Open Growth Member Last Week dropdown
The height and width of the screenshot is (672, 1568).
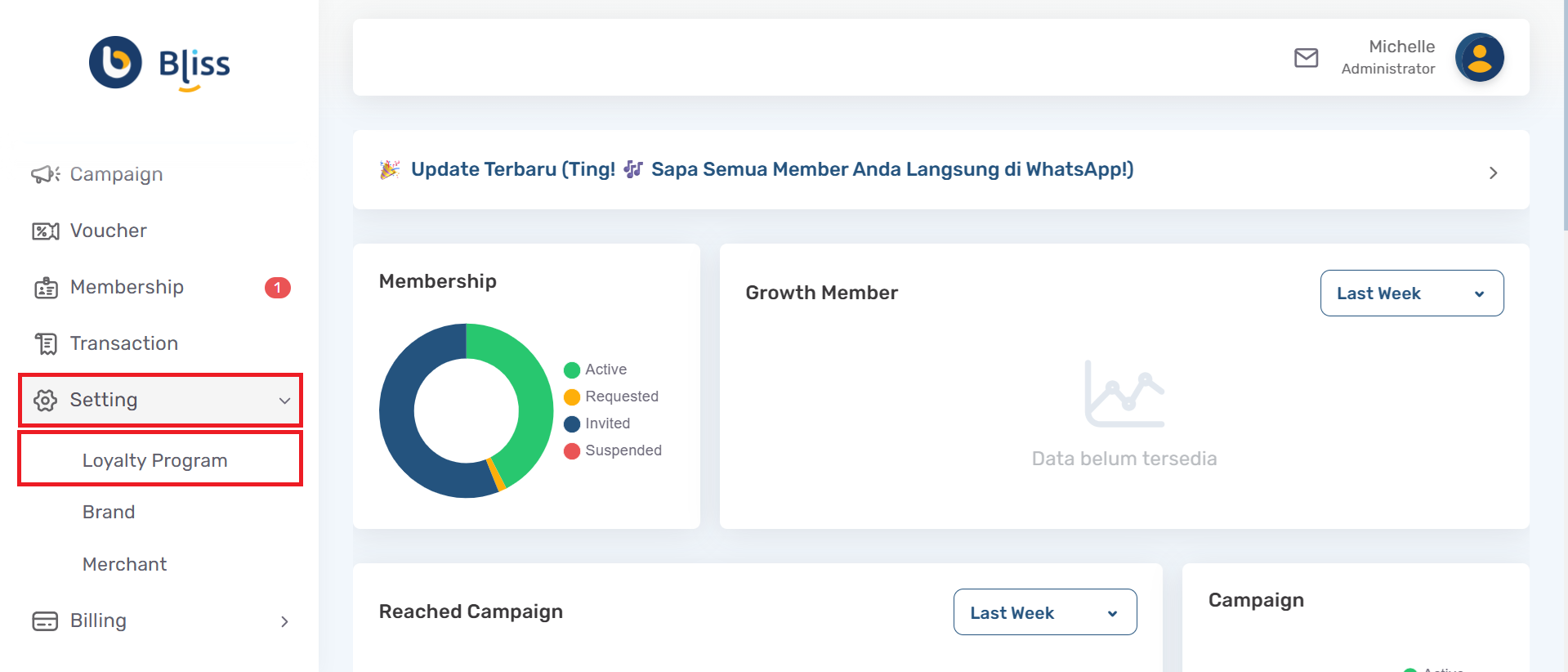tap(1411, 293)
